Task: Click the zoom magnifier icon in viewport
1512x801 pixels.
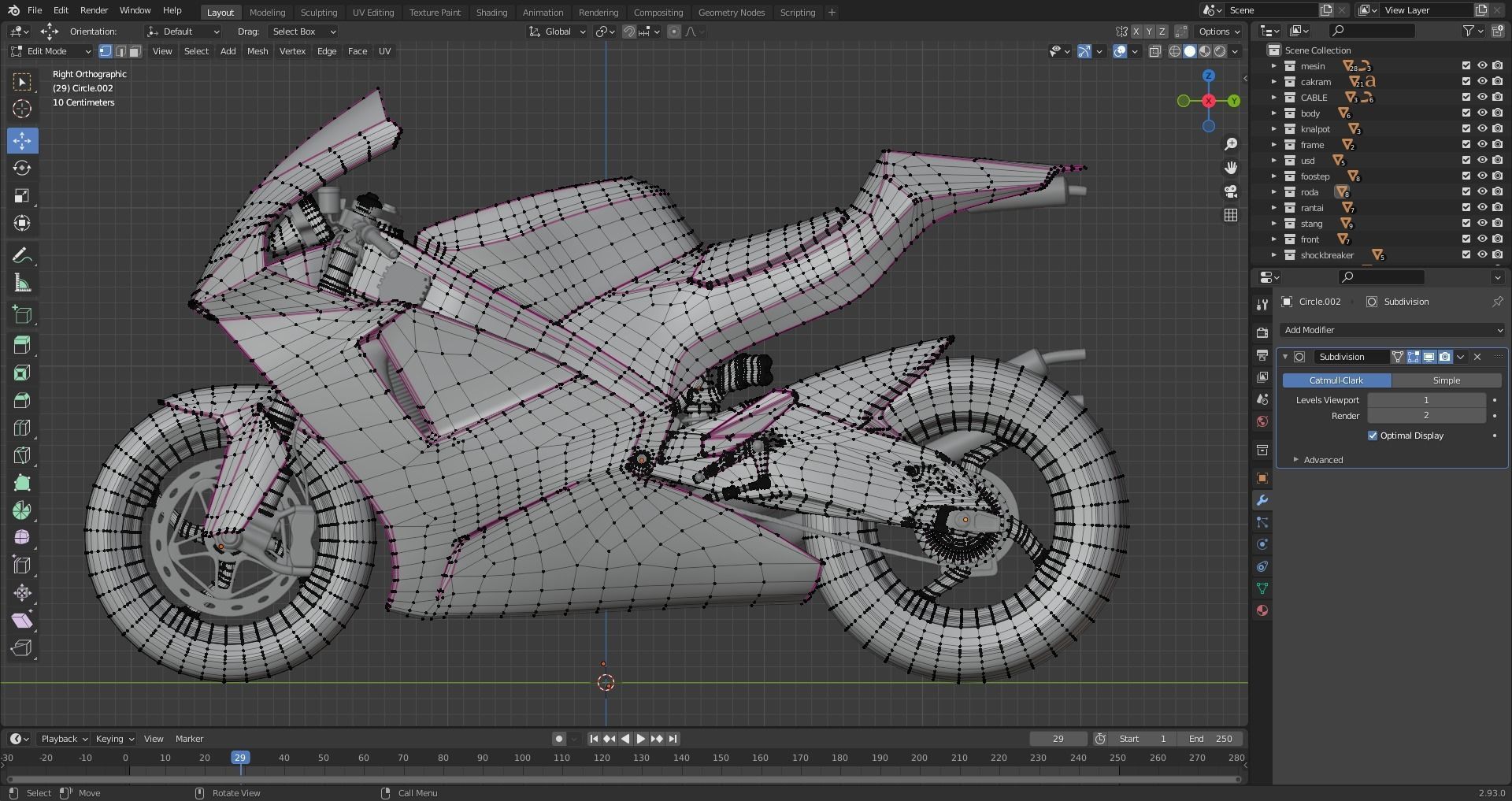Action: click(x=1231, y=144)
